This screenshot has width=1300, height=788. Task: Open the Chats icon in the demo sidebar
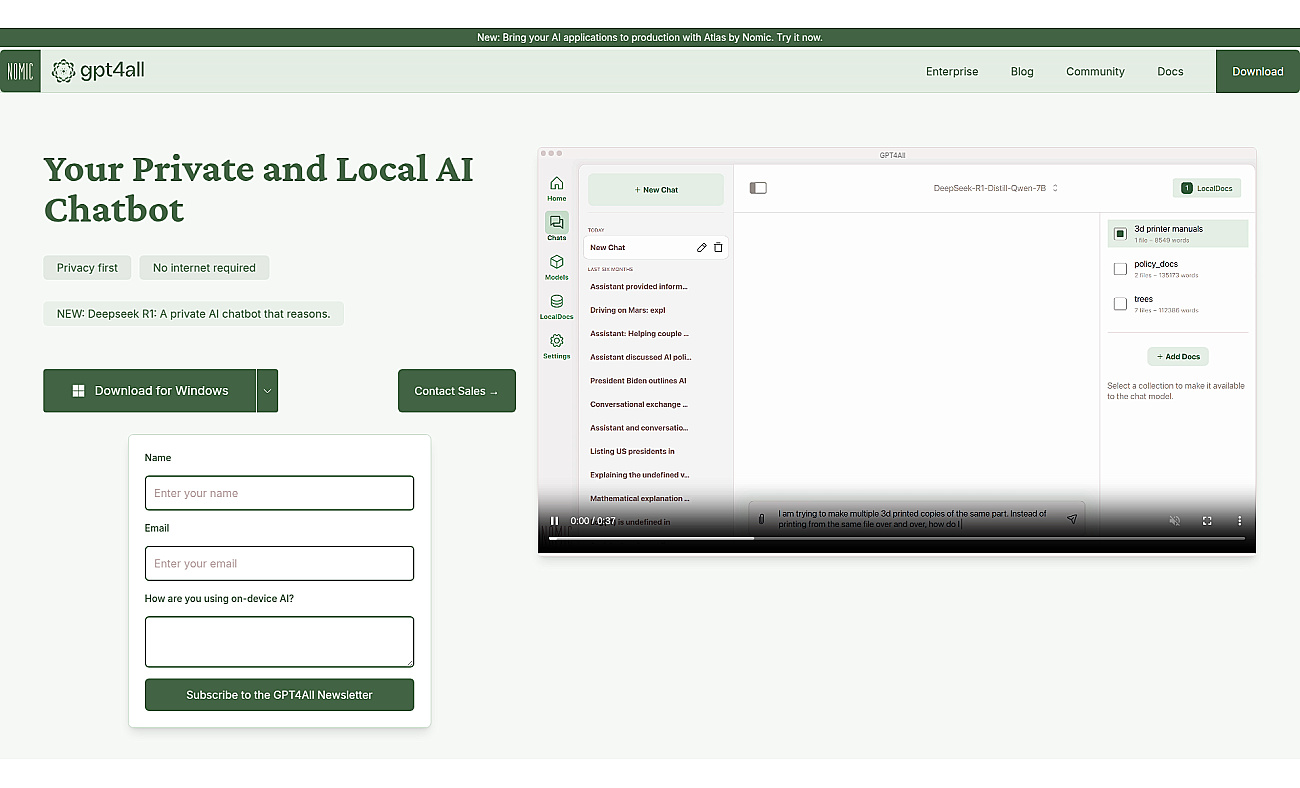pyautogui.click(x=557, y=222)
